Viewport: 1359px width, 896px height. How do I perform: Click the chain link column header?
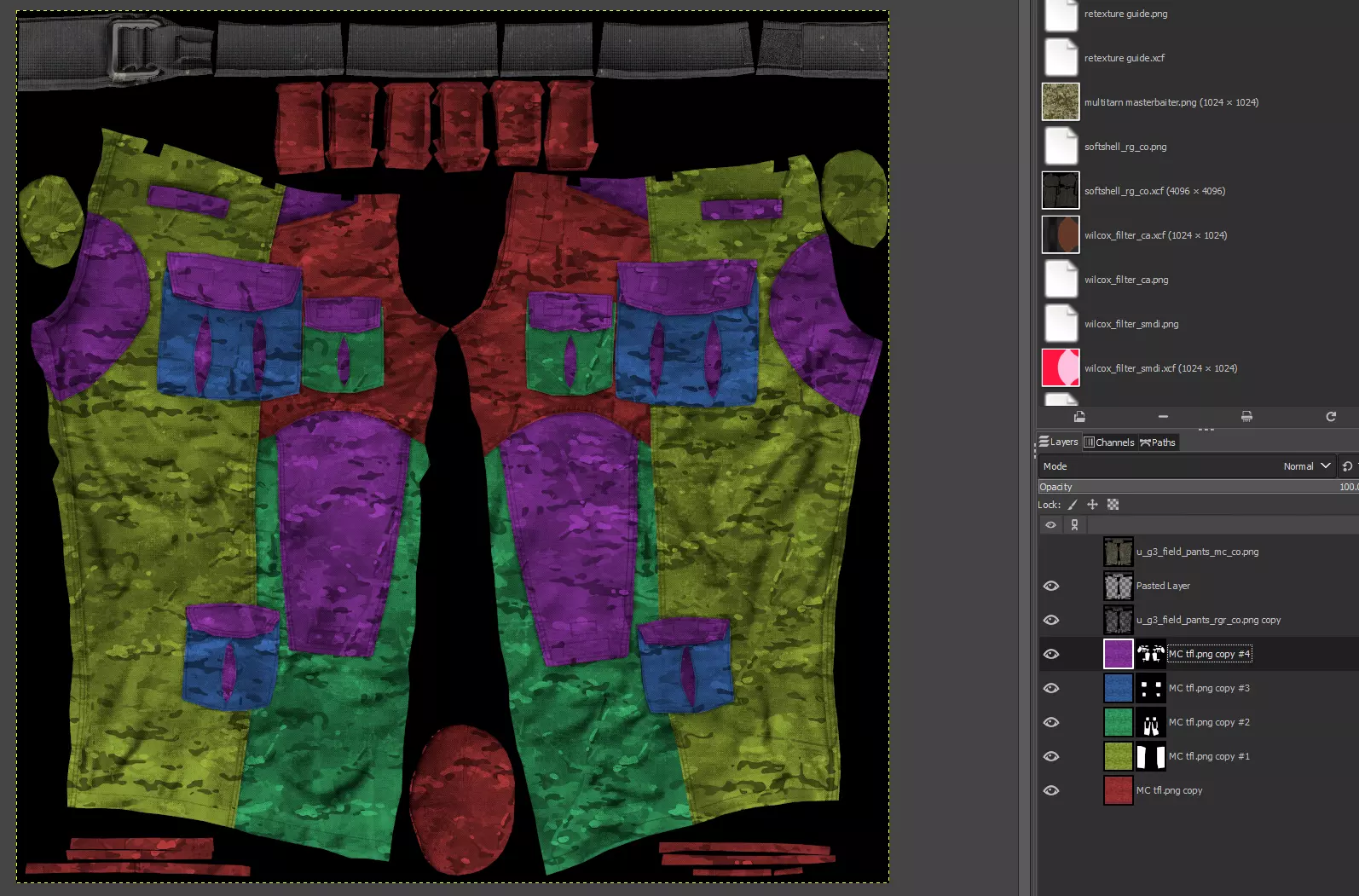point(1074,525)
